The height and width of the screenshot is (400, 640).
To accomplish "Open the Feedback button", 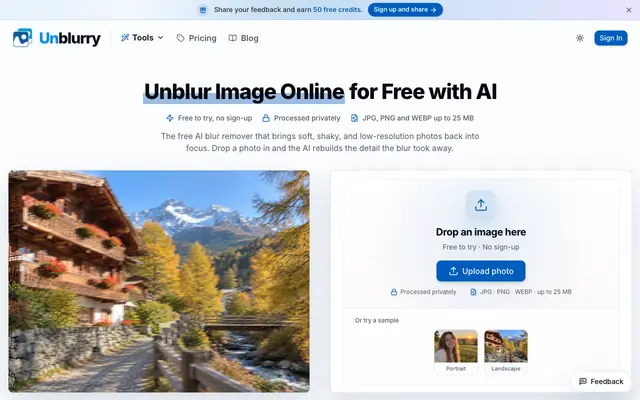I will click(x=601, y=381).
